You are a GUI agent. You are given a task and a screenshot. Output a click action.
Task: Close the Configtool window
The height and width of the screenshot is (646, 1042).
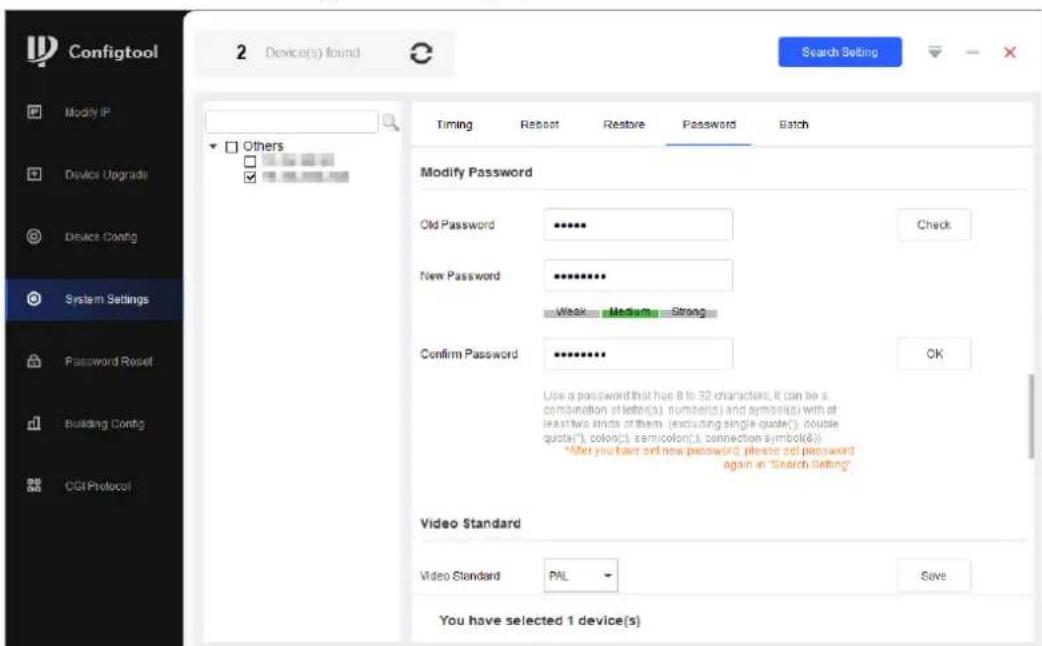click(1009, 52)
